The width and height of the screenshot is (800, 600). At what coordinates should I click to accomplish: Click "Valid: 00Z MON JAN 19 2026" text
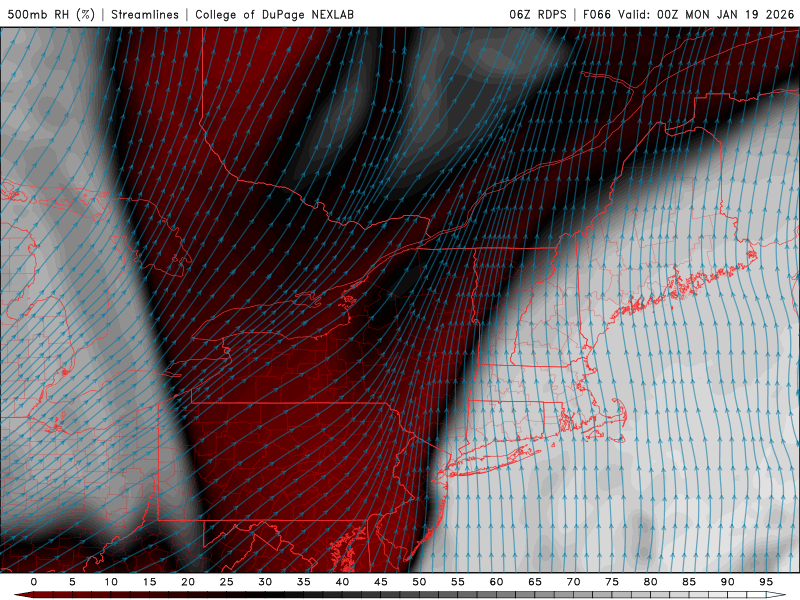706,14
